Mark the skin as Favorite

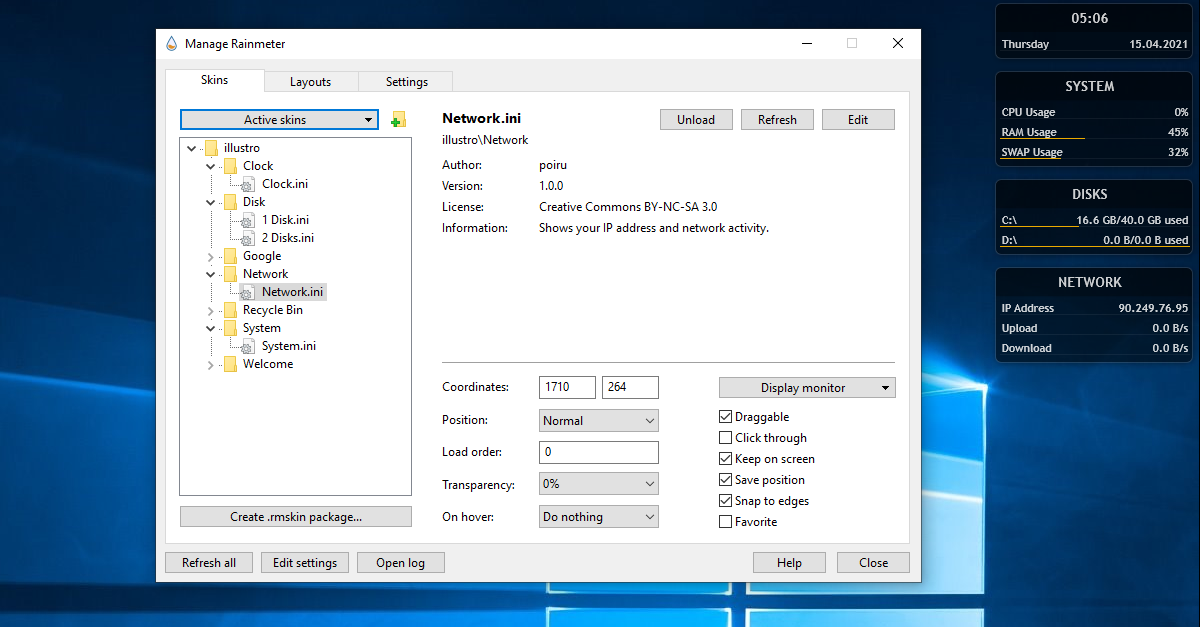tap(726, 522)
